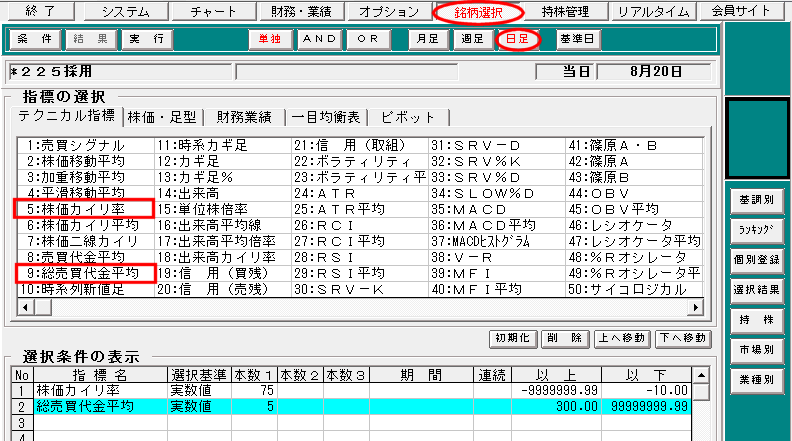Click the ランキング side button

pyautogui.click(x=755, y=229)
